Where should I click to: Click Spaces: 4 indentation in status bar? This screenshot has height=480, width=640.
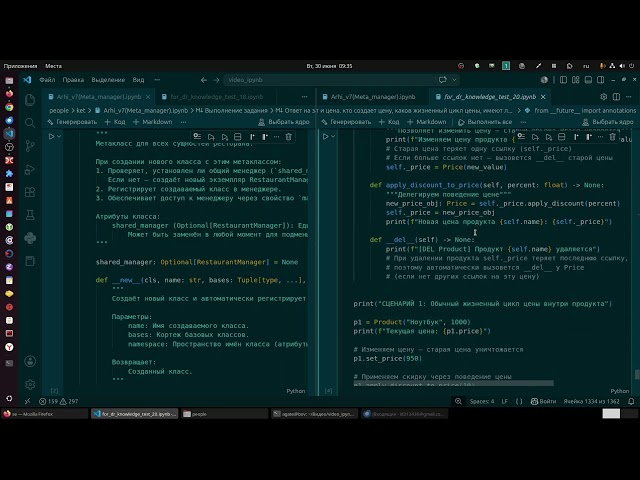pos(482,401)
